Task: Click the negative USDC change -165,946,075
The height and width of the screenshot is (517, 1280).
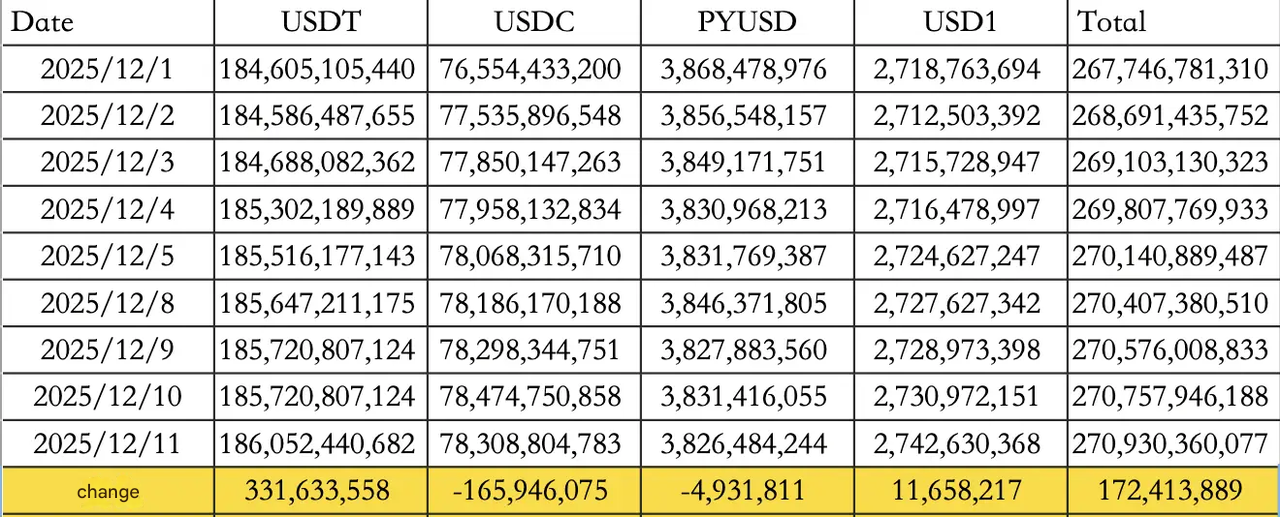Action: tap(531, 491)
